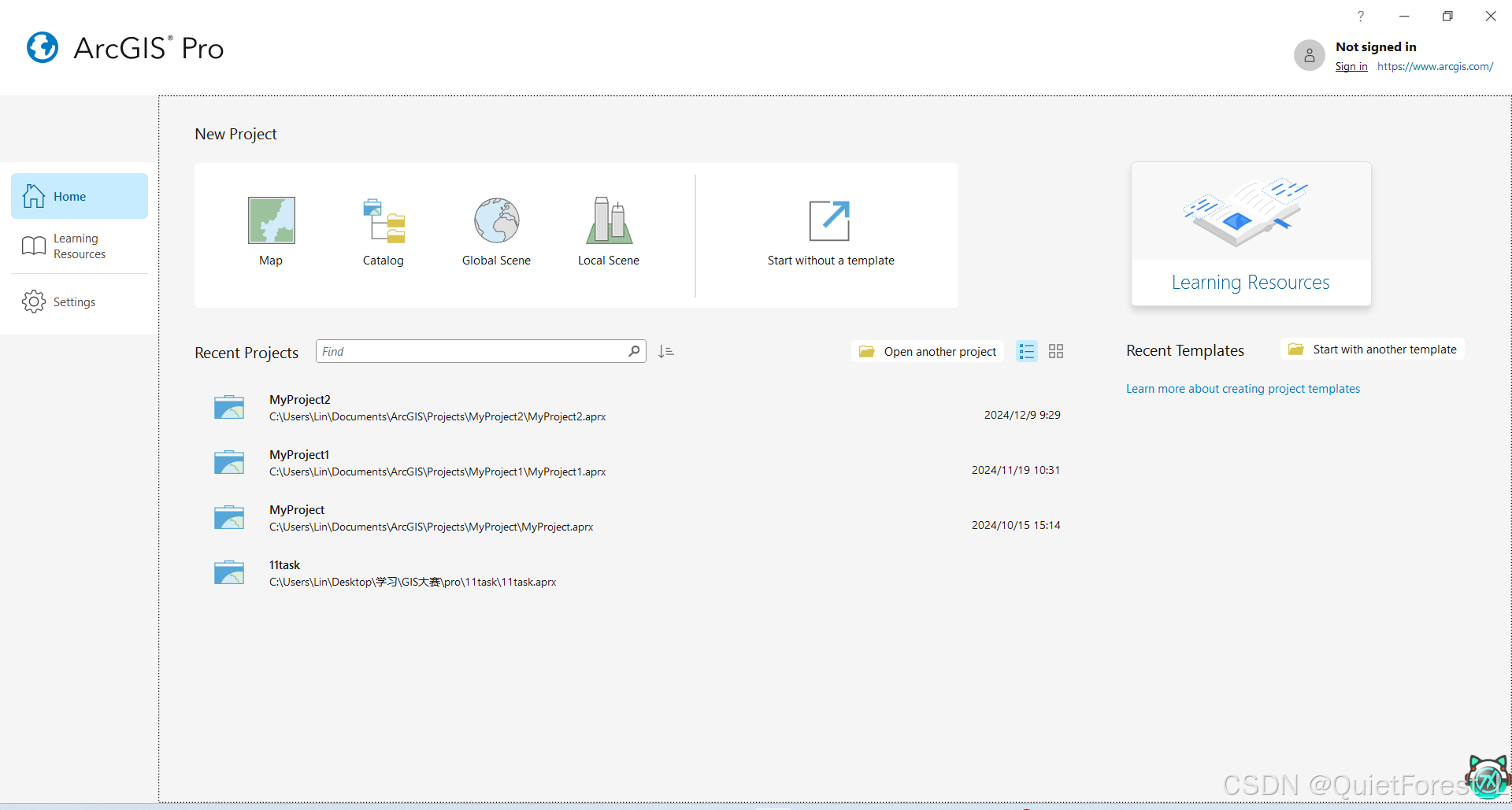Click the ArcGIS Pro globe logo
The width and height of the screenshot is (1512, 810).
pyautogui.click(x=43, y=47)
